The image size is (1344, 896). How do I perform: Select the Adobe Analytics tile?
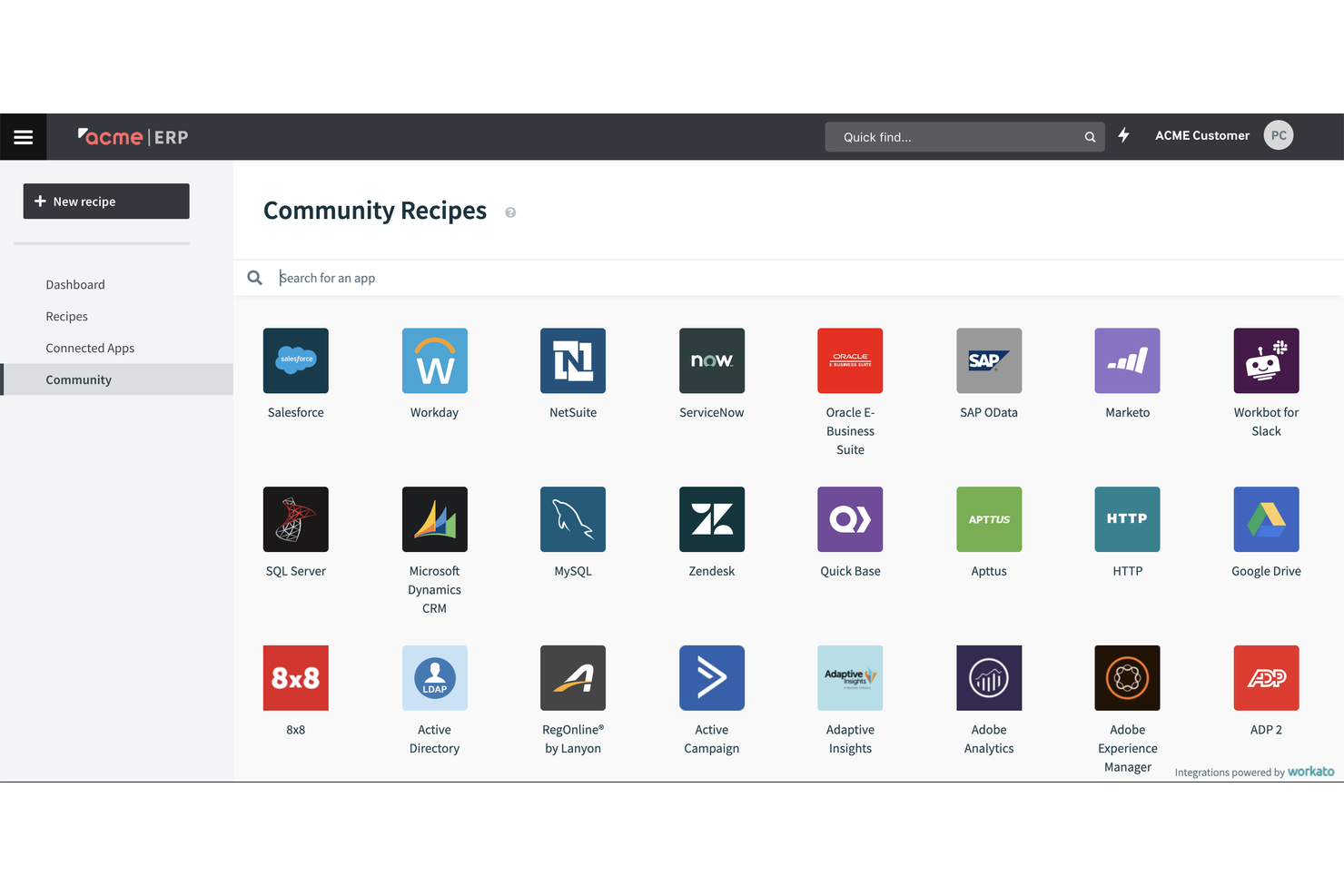988,677
